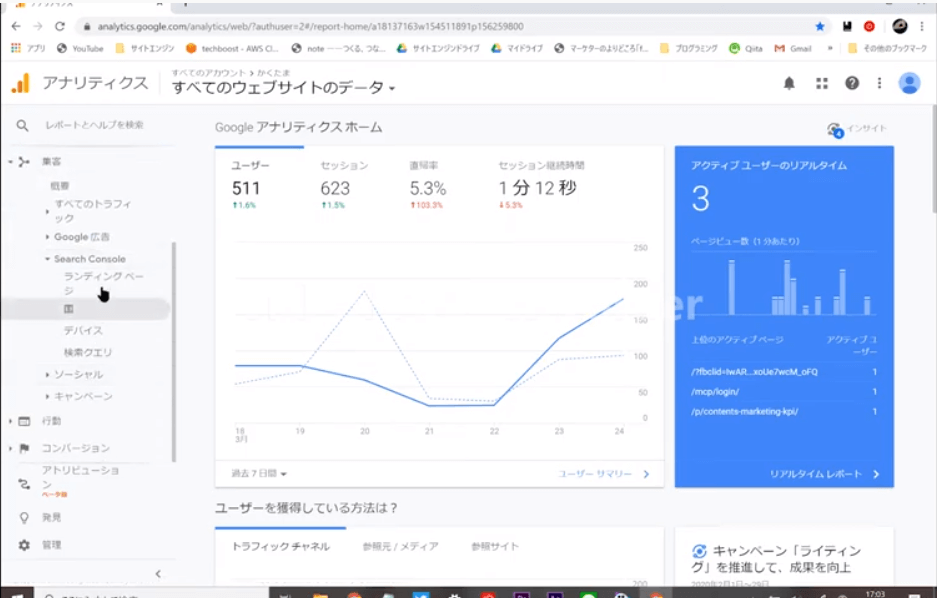Viewport: 937px width, 598px height.
Task: Open the プログラミング bookmark folder
Action: tap(688, 48)
